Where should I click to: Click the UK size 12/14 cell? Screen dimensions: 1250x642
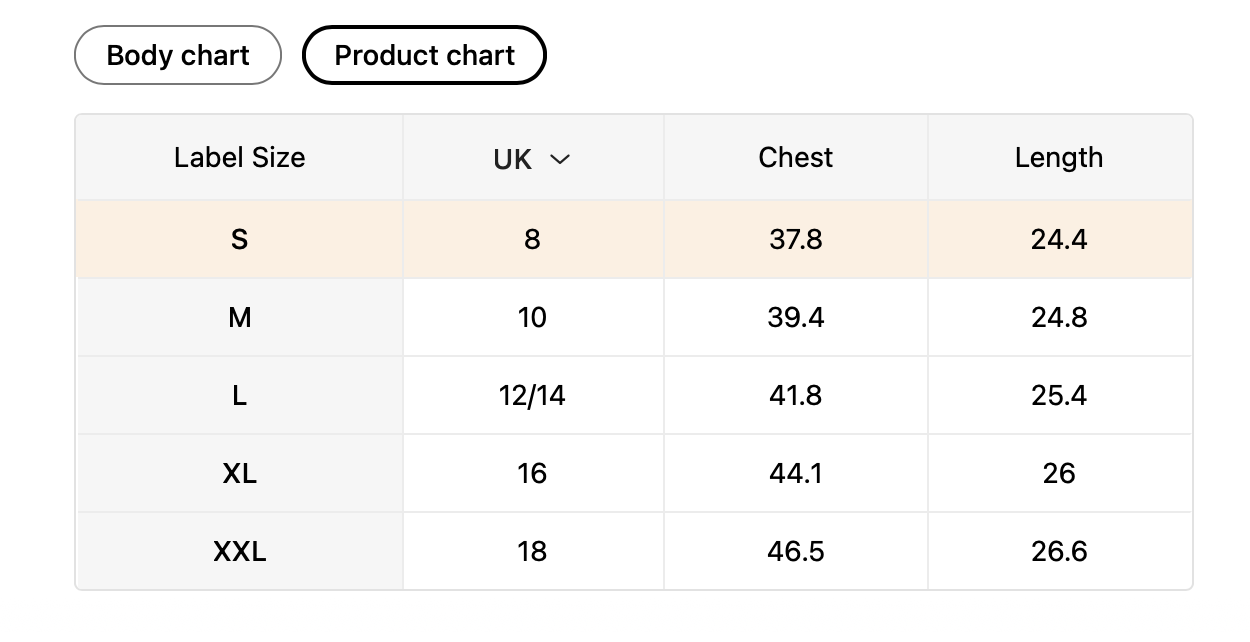click(532, 395)
